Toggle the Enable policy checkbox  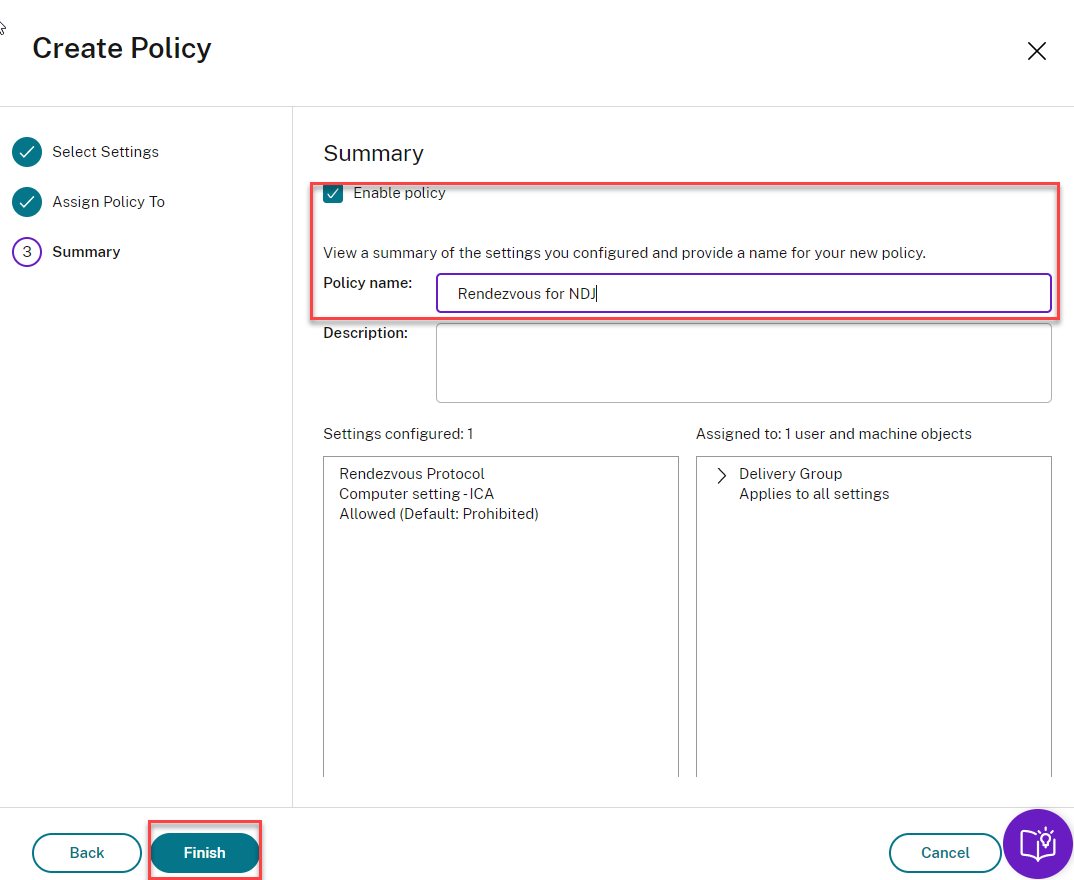pyautogui.click(x=334, y=194)
